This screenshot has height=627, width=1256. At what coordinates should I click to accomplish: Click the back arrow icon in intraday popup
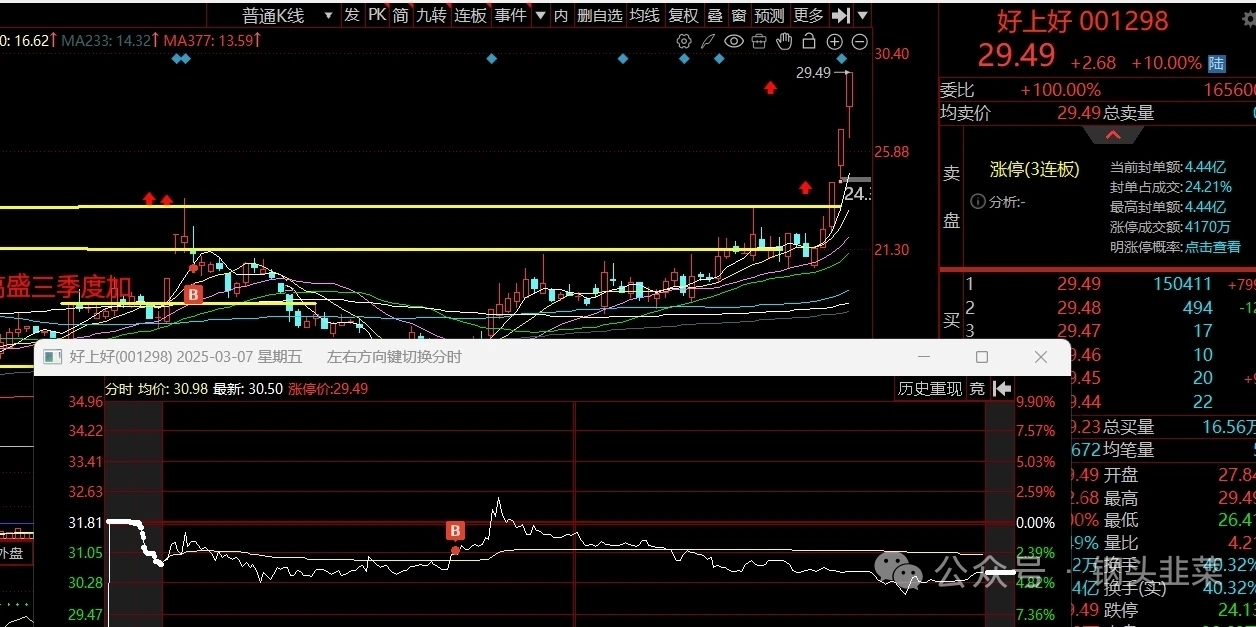pos(1002,389)
